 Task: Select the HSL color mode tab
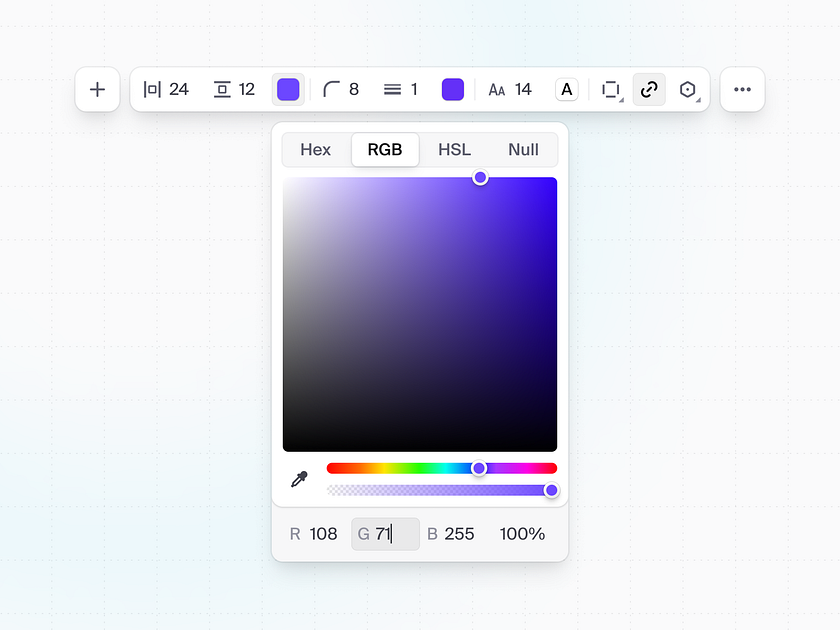click(454, 149)
